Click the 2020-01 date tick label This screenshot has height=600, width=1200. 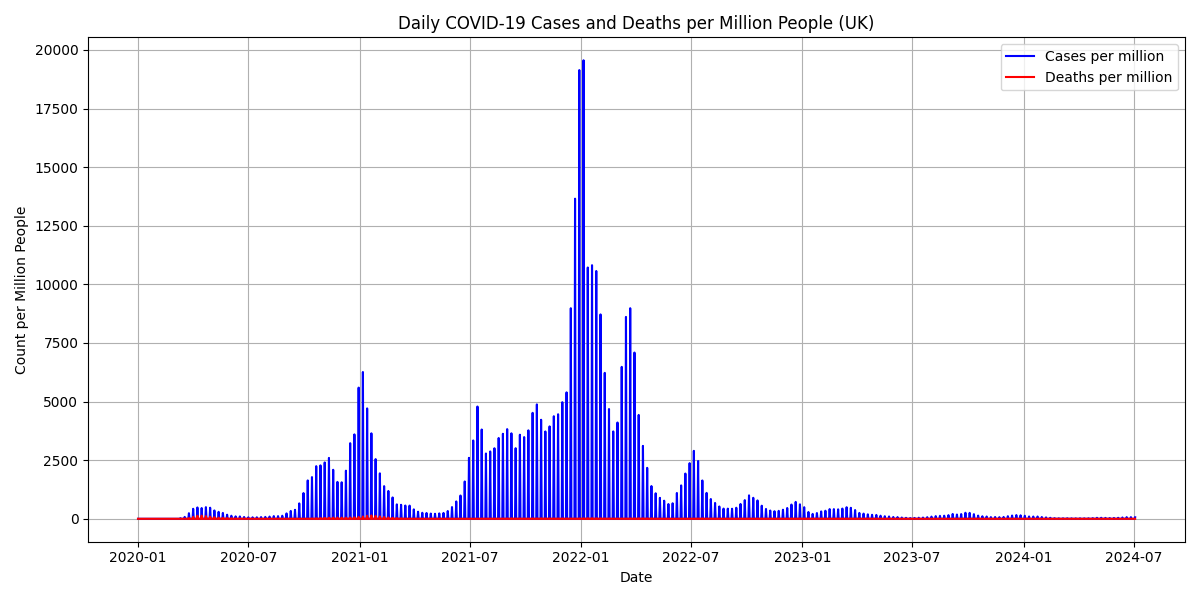[138, 557]
